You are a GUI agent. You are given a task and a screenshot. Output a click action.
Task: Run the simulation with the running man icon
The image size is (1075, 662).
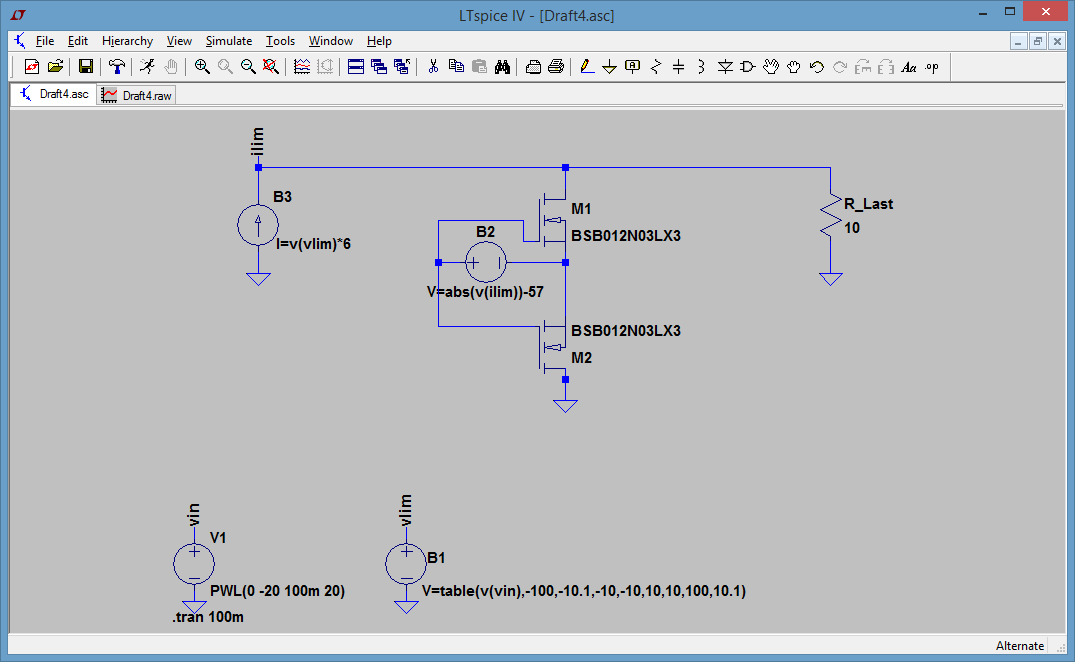point(147,66)
